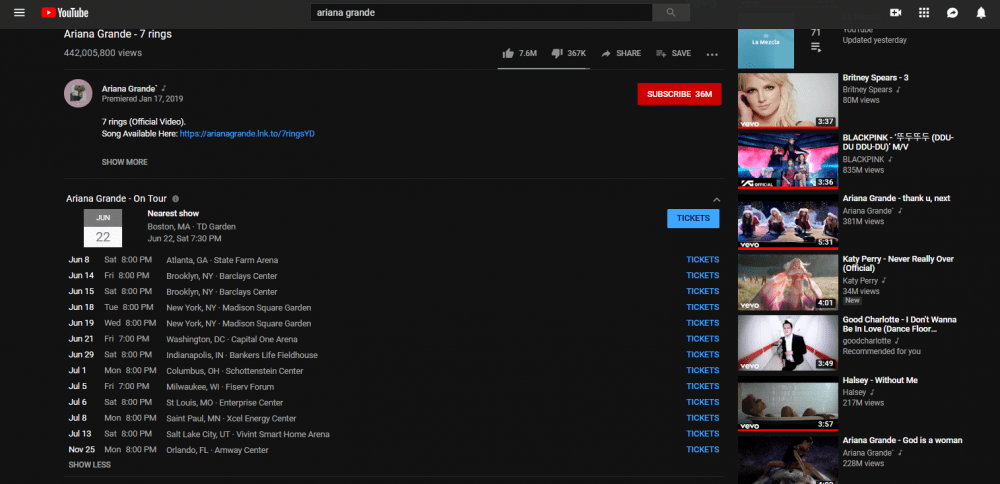Click the playlist queue icon under 71

point(816,47)
